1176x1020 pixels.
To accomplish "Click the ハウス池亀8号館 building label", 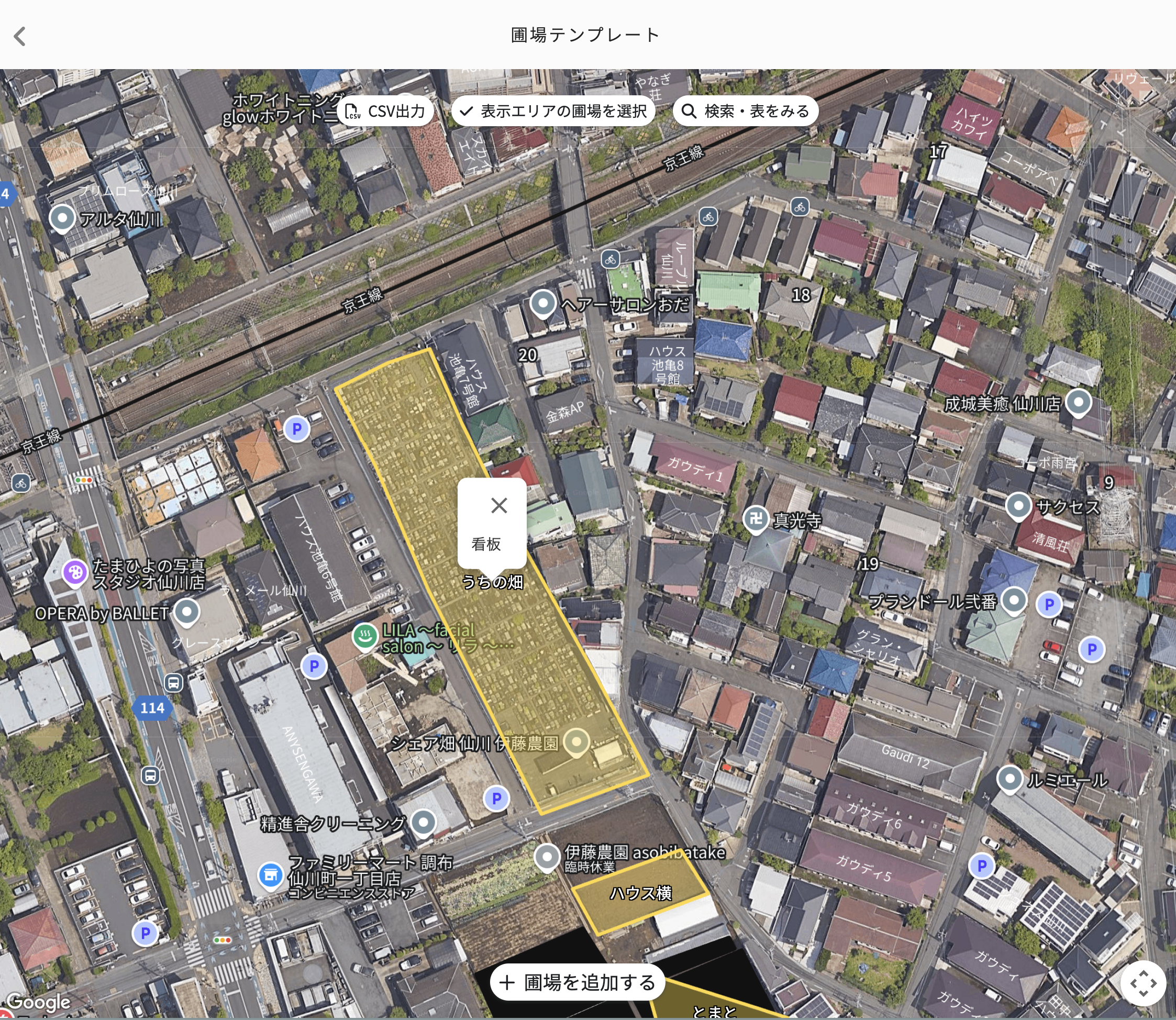I will [667, 365].
